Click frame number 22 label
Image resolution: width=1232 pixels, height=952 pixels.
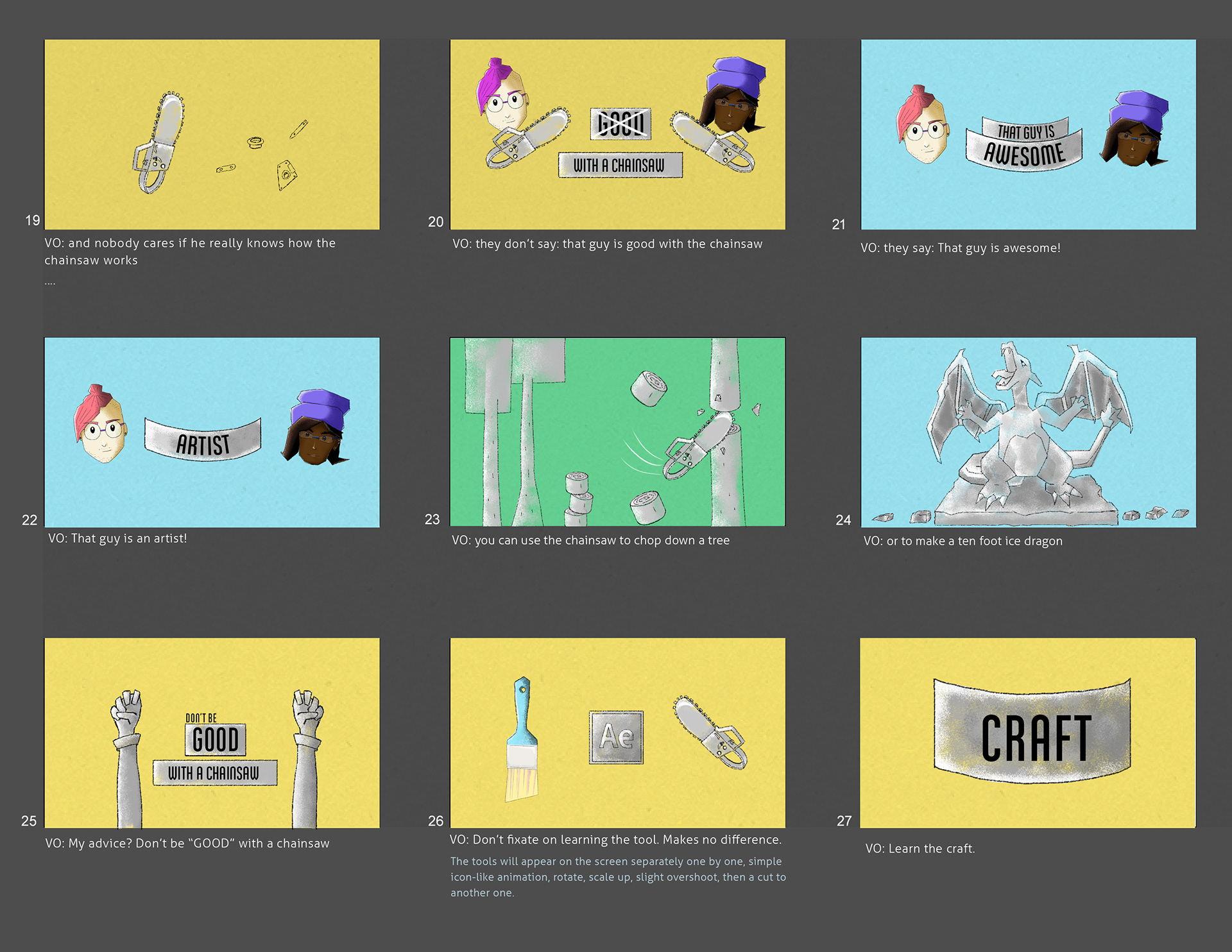[x=30, y=520]
